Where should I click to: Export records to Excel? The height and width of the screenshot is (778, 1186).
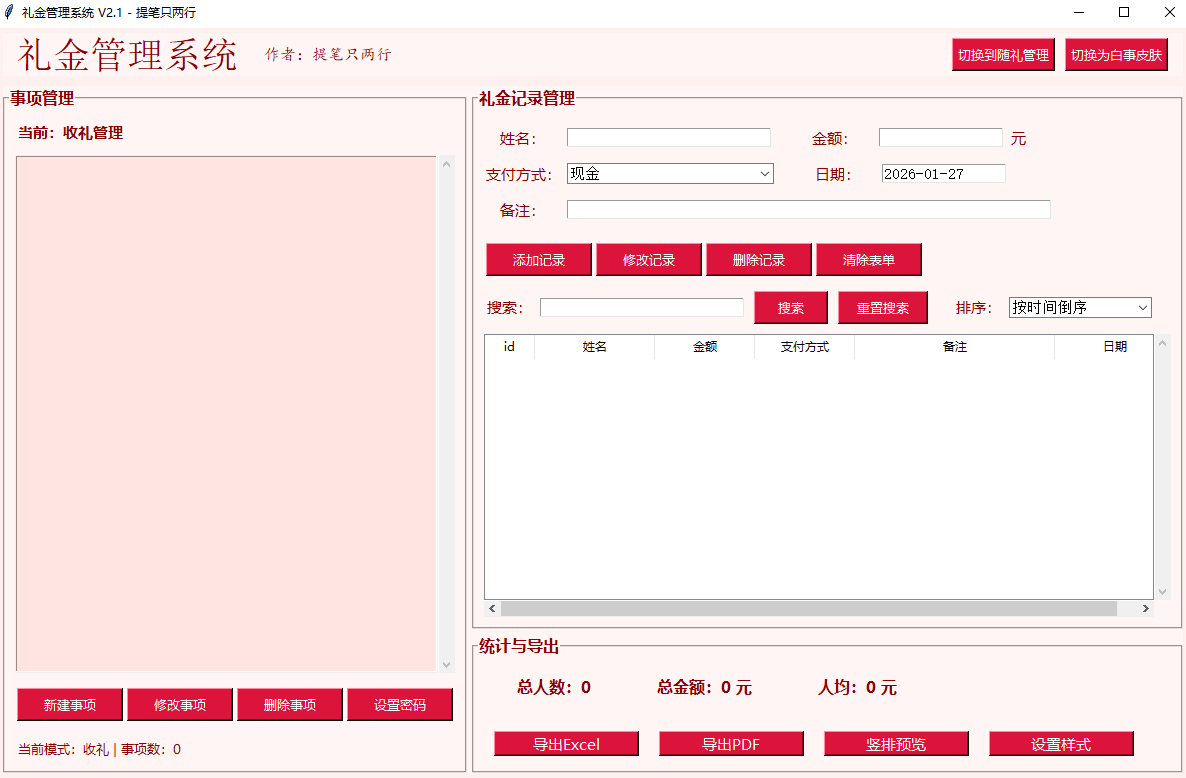[x=566, y=743]
